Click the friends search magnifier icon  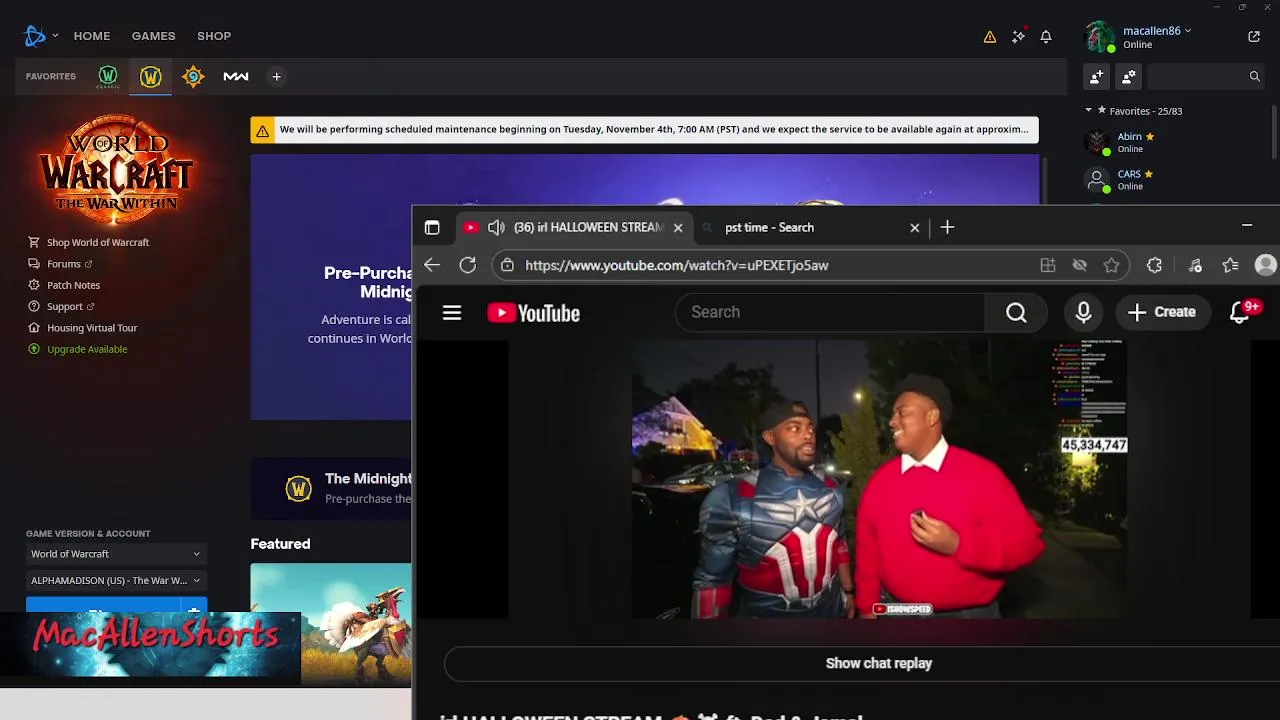[1254, 76]
